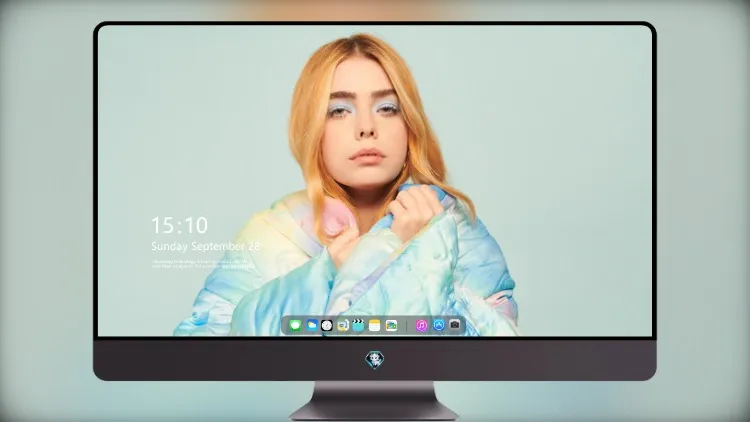Open the Videos clapperboard icon in the dock

tap(358, 325)
